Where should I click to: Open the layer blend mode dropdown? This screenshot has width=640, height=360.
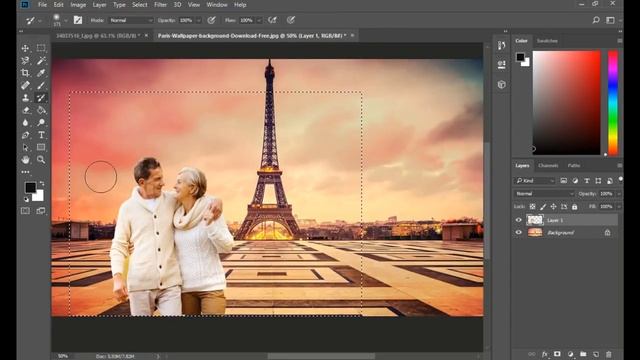pyautogui.click(x=544, y=193)
